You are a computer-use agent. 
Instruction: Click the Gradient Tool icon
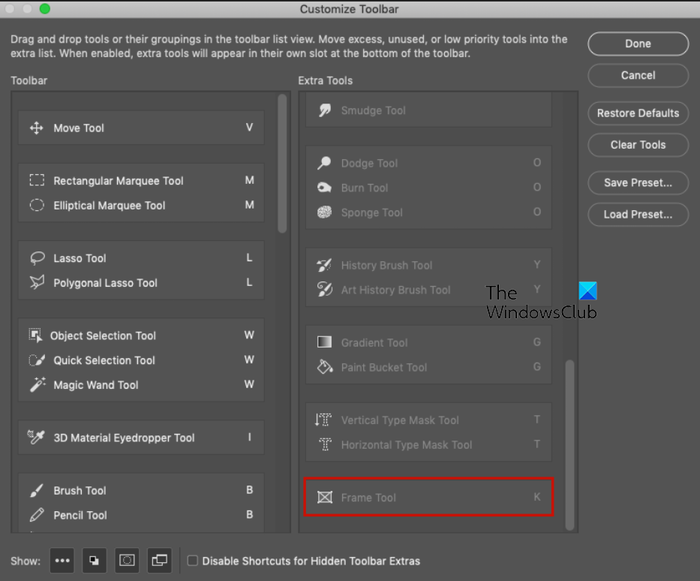click(324, 342)
